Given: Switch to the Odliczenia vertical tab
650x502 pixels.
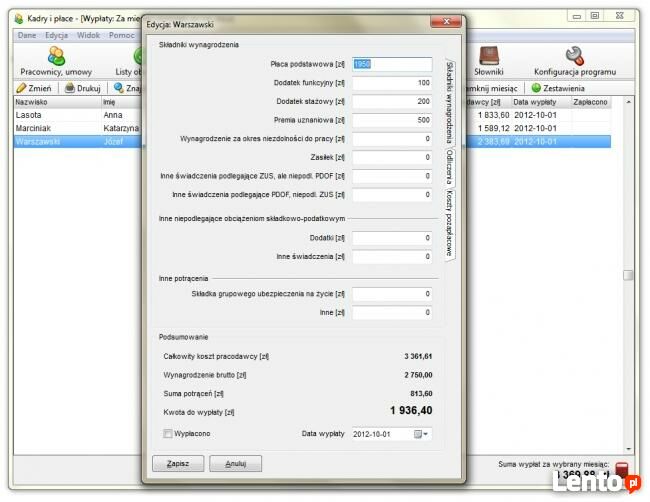Looking at the screenshot, I should [449, 167].
